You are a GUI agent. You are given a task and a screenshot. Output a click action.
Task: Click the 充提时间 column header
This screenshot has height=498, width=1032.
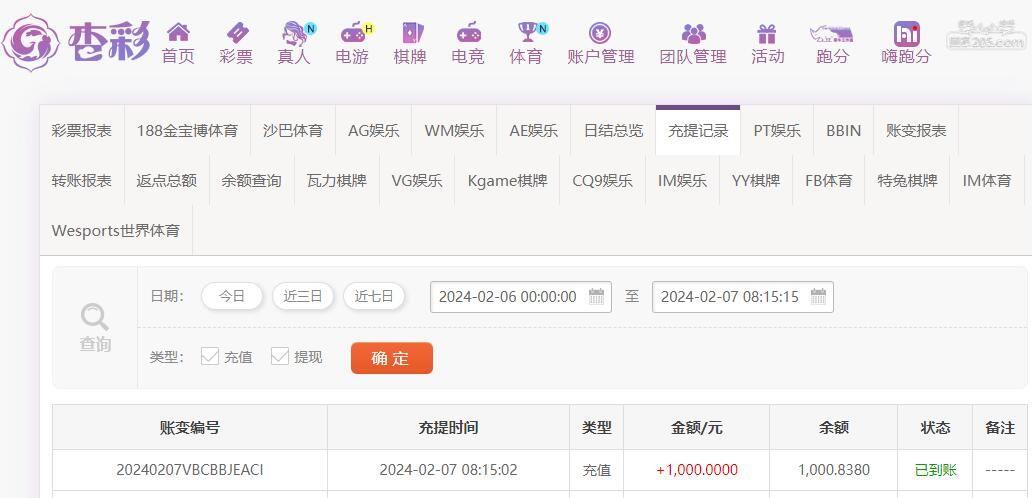point(448,428)
